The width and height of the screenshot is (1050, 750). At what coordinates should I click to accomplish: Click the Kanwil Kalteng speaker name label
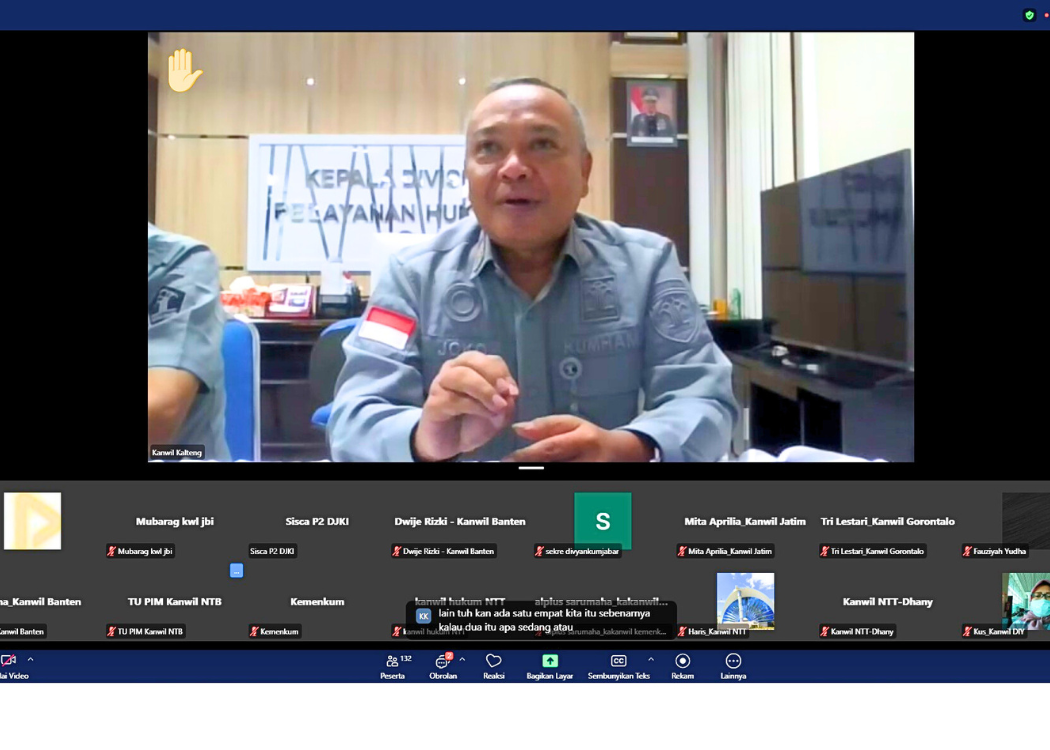point(177,452)
